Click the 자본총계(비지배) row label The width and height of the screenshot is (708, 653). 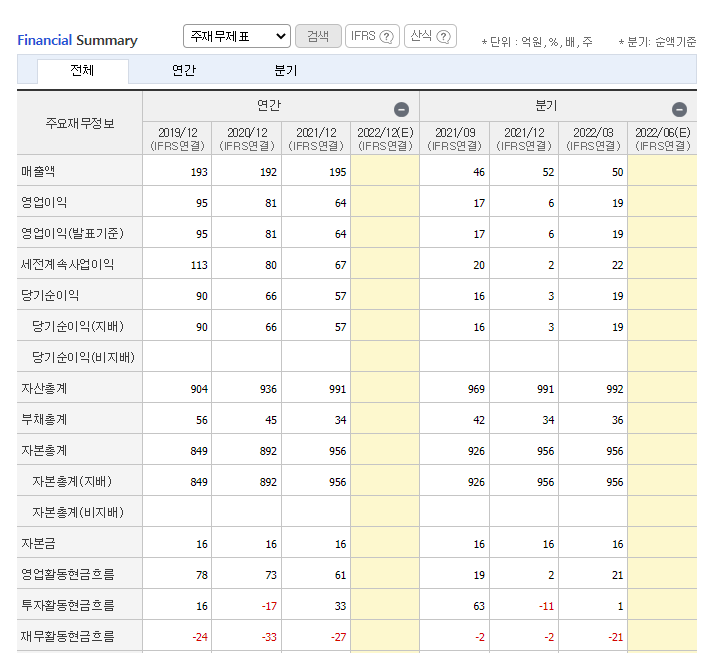[78, 513]
